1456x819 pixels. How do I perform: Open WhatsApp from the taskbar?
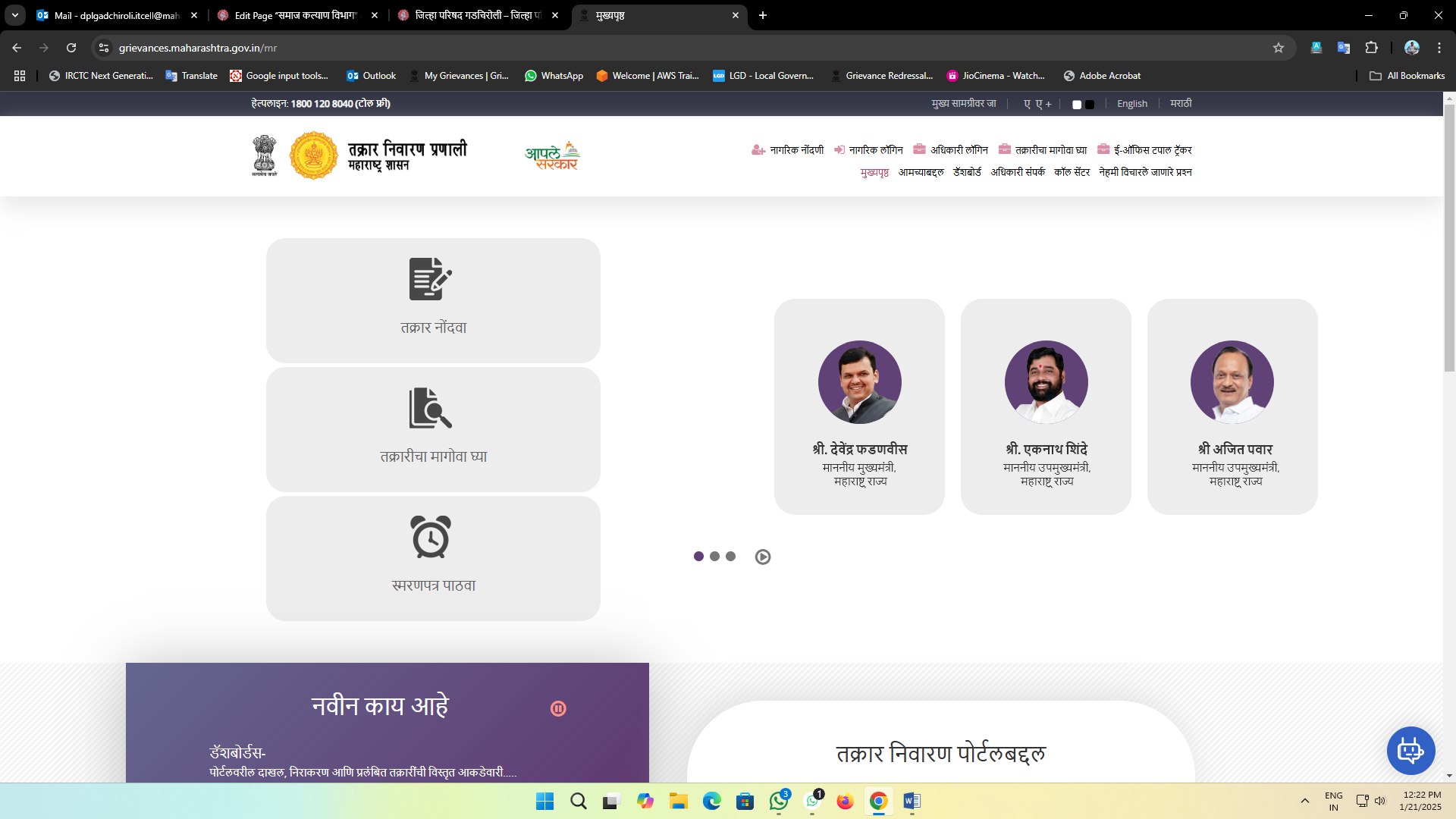780,802
